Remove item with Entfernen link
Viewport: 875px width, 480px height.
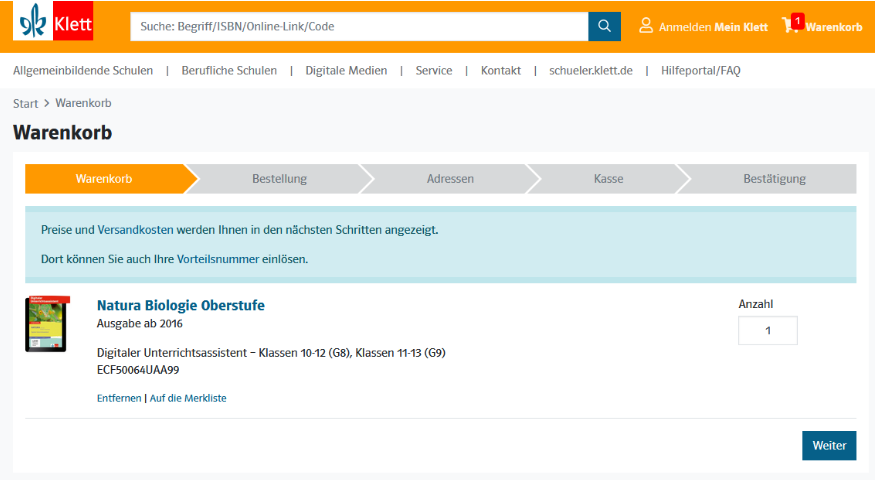(x=119, y=398)
